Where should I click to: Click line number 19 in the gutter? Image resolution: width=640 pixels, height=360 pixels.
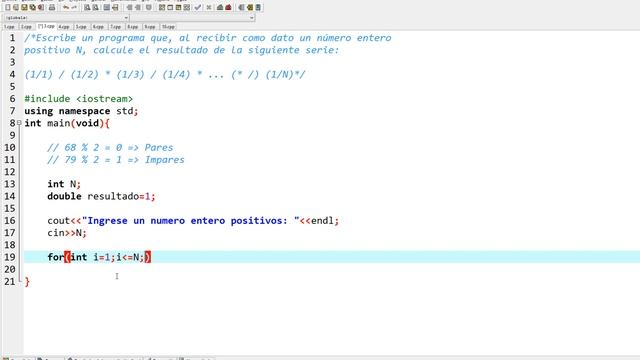[10, 257]
